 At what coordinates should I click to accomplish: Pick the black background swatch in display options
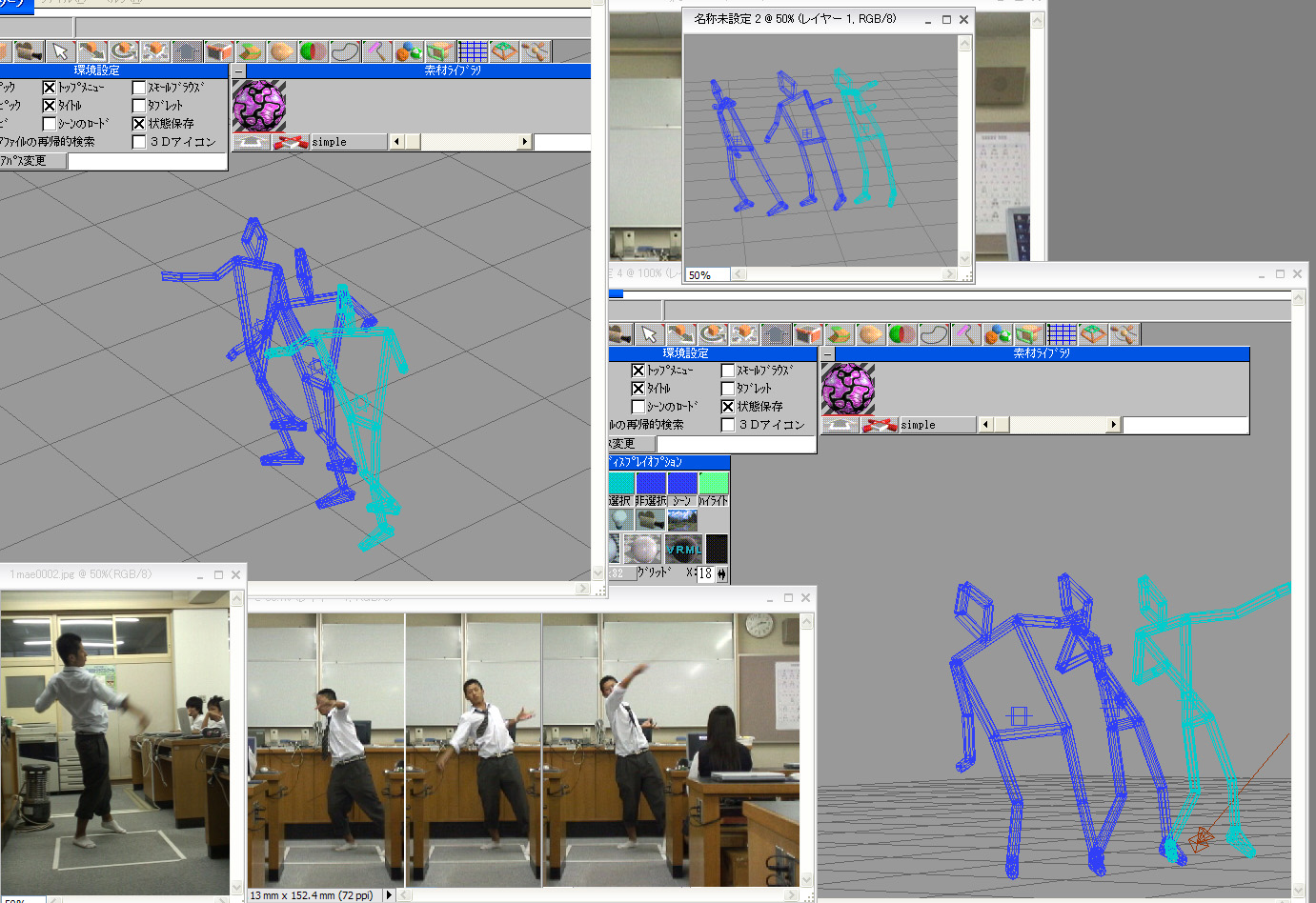coord(717,549)
